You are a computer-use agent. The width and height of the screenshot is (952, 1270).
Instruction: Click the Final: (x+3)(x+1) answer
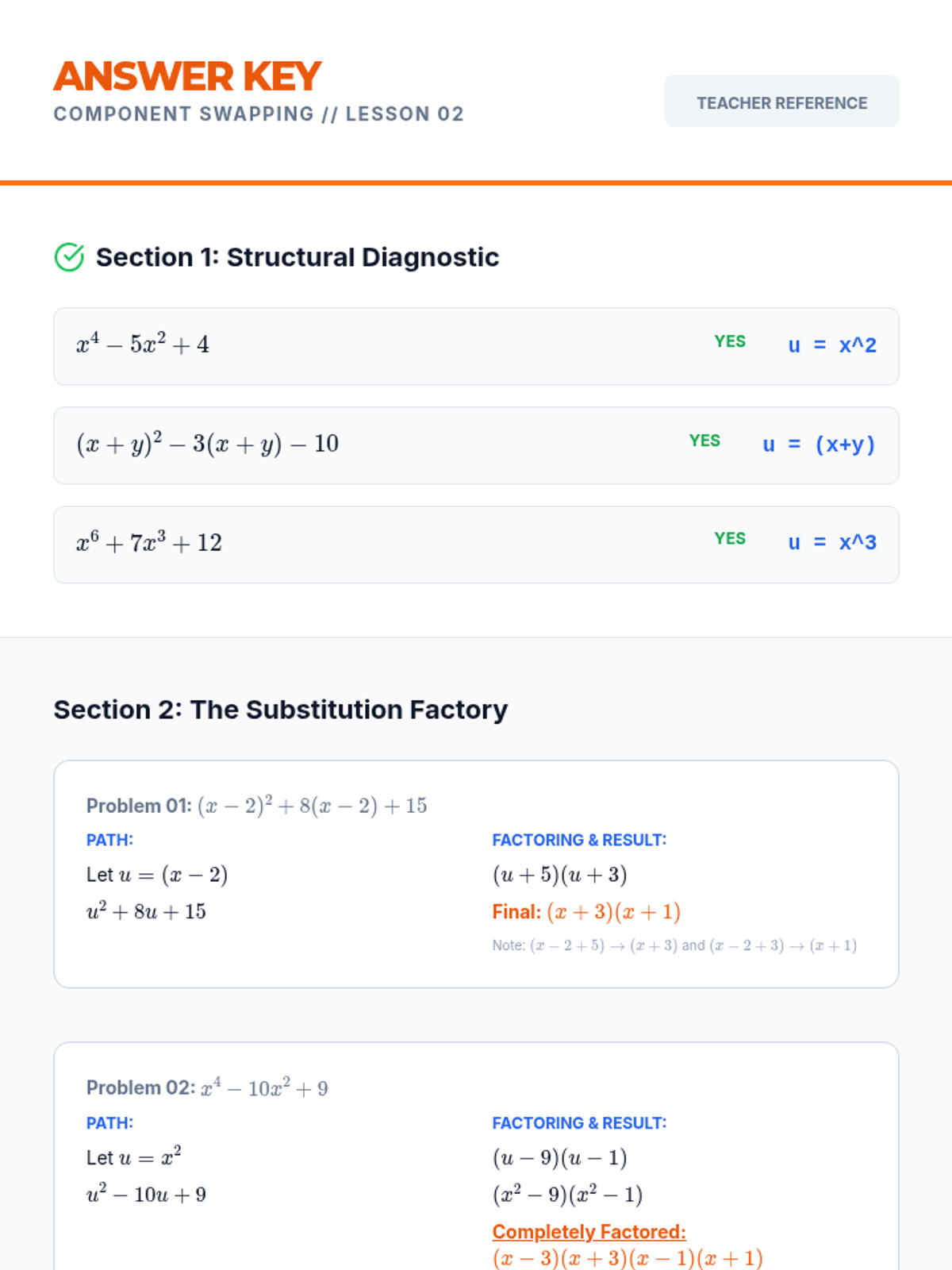(x=586, y=912)
